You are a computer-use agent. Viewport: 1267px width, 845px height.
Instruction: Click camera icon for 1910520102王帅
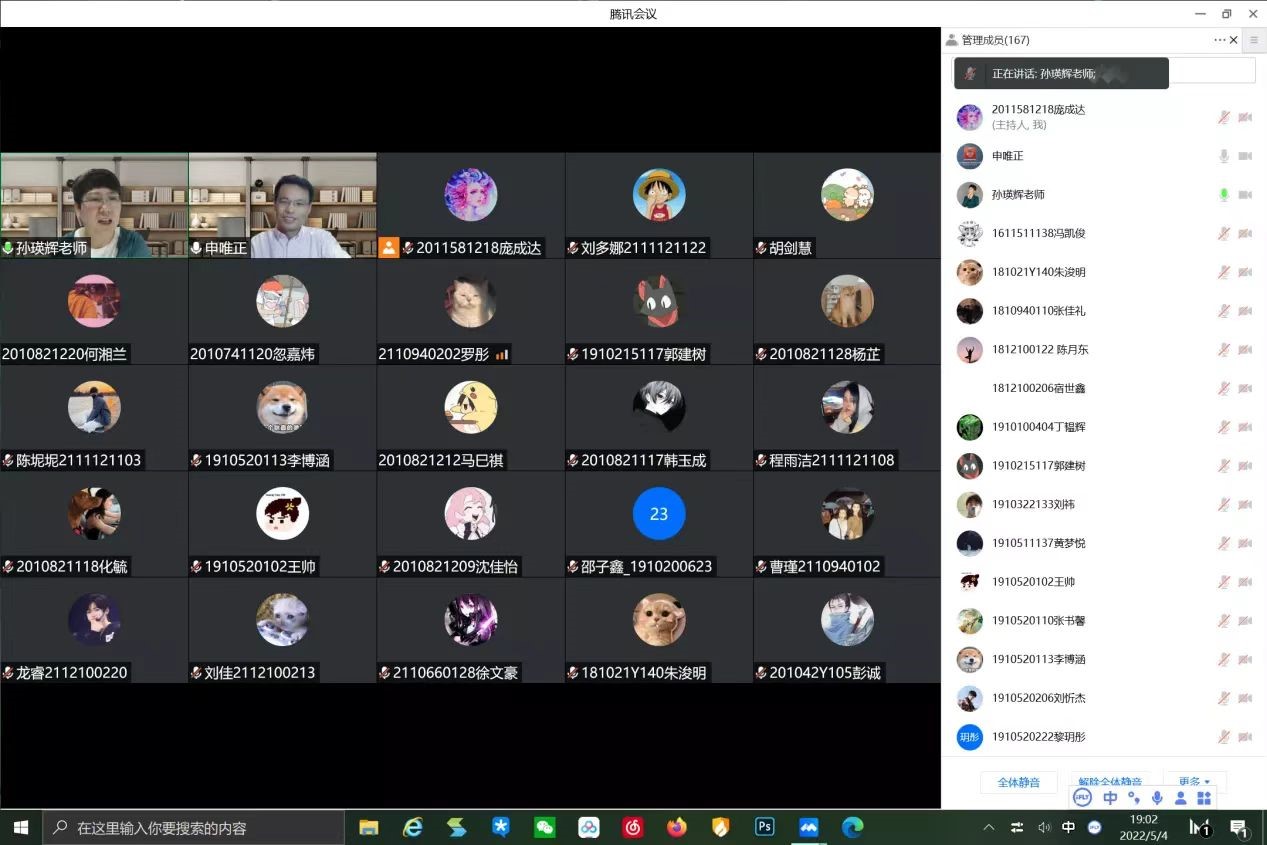1245,582
